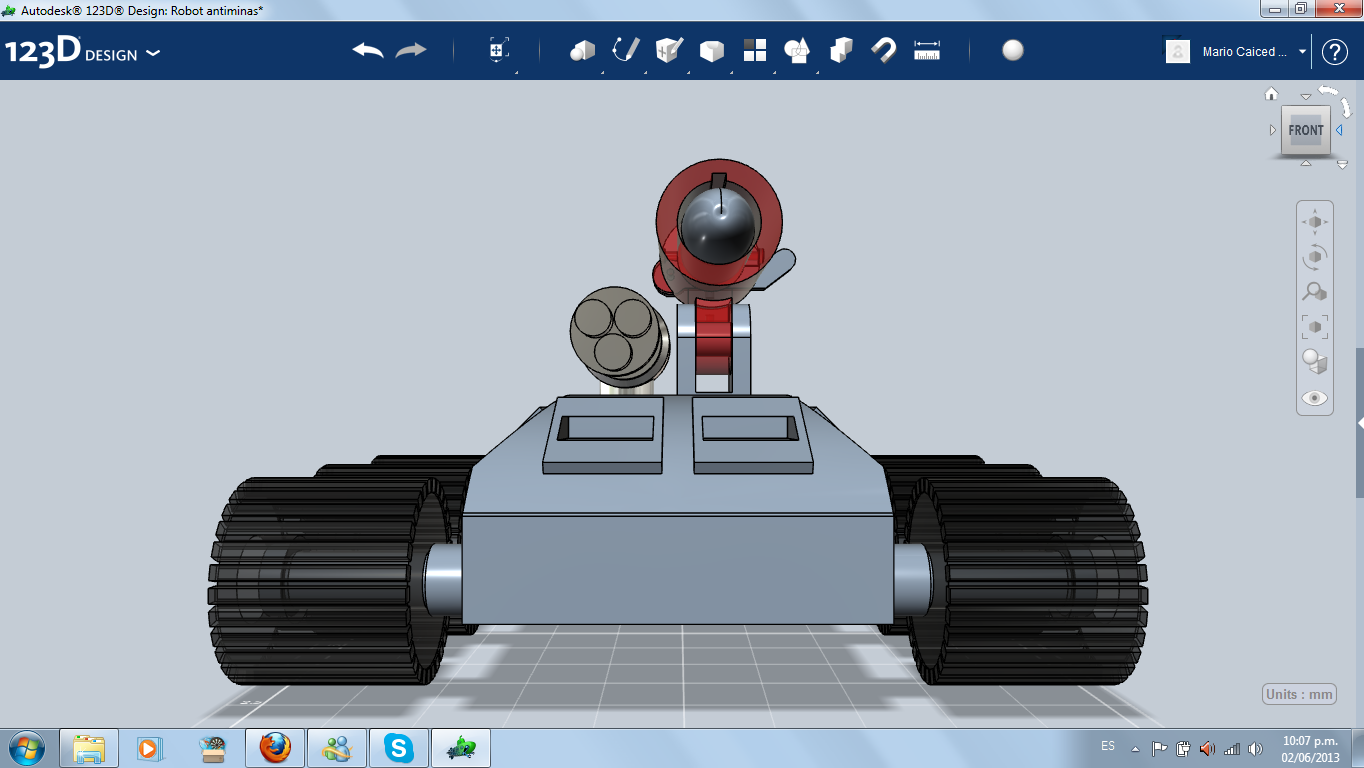Image resolution: width=1364 pixels, height=768 pixels.
Task: Redo the last undone action
Action: pyautogui.click(x=411, y=50)
